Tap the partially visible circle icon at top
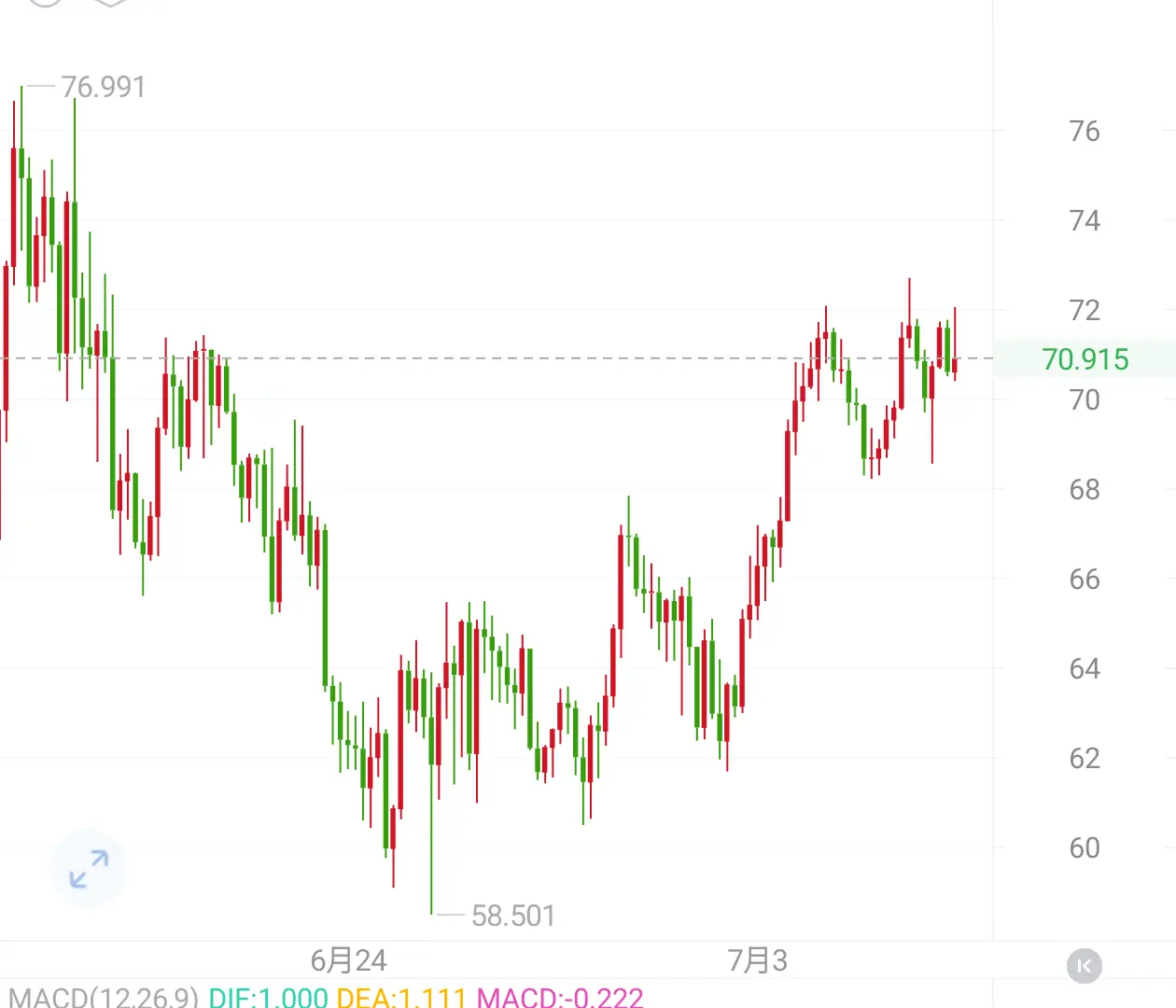 pyautogui.click(x=45, y=3)
